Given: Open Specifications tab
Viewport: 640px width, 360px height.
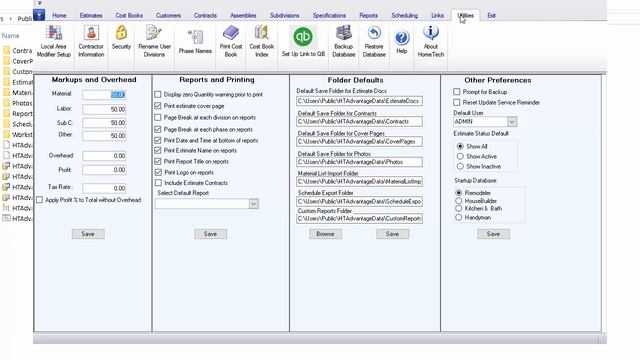Looking at the screenshot, I should (x=329, y=16).
